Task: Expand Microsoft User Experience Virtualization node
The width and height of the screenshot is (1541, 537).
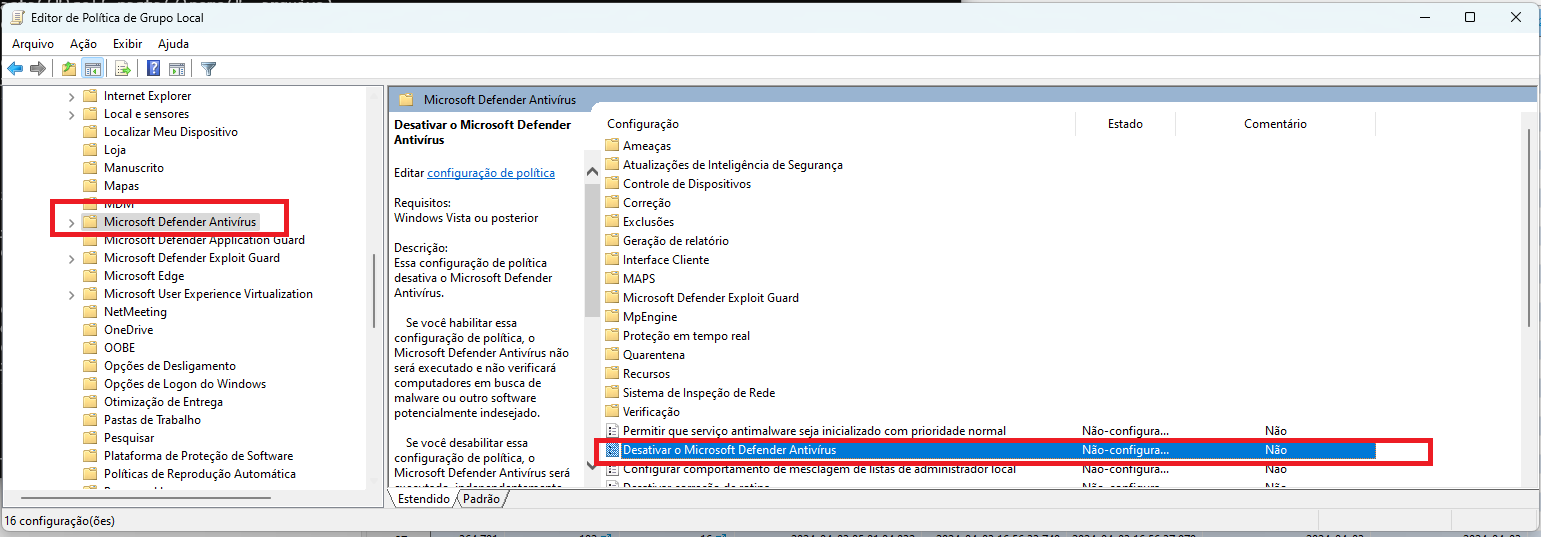Action: [x=71, y=294]
